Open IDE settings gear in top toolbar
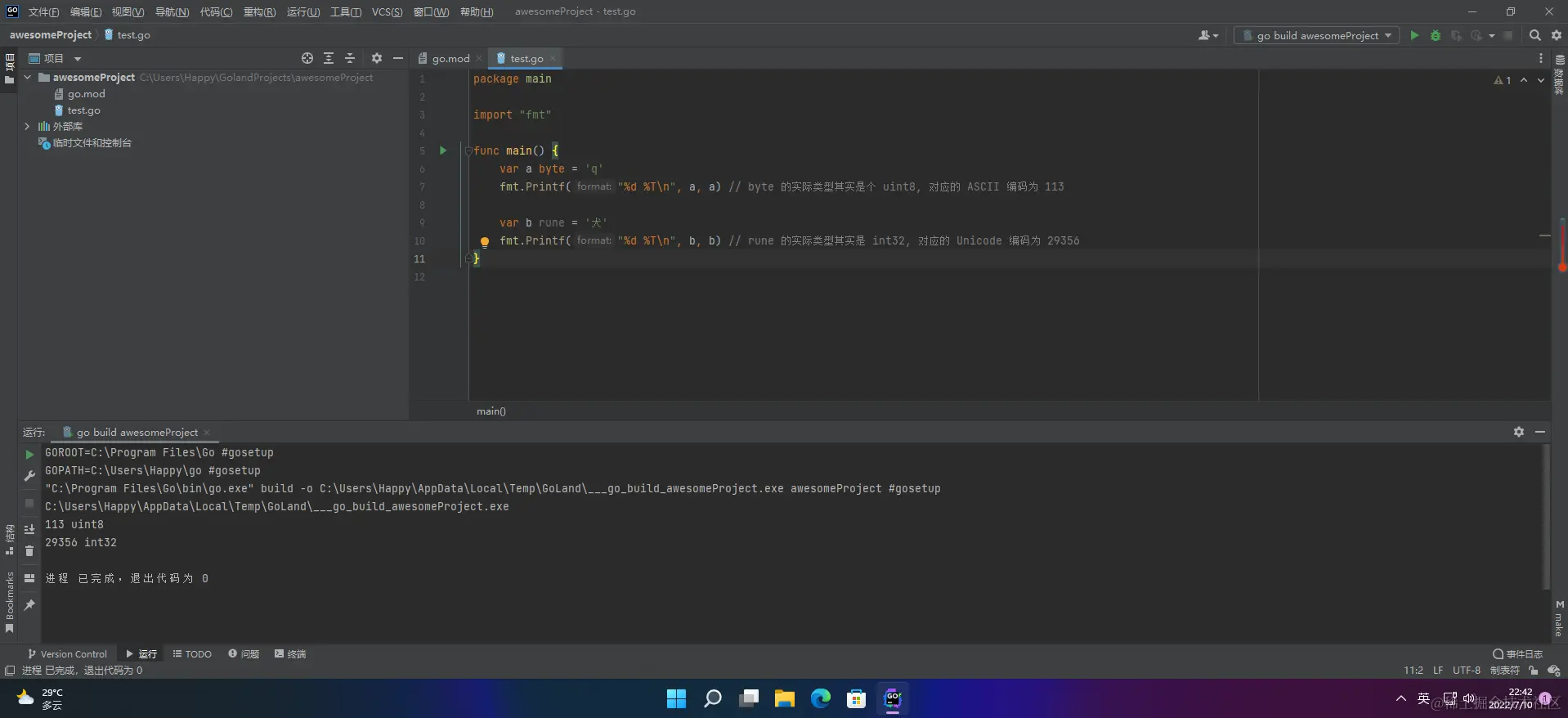1568x718 pixels. coord(1557,35)
